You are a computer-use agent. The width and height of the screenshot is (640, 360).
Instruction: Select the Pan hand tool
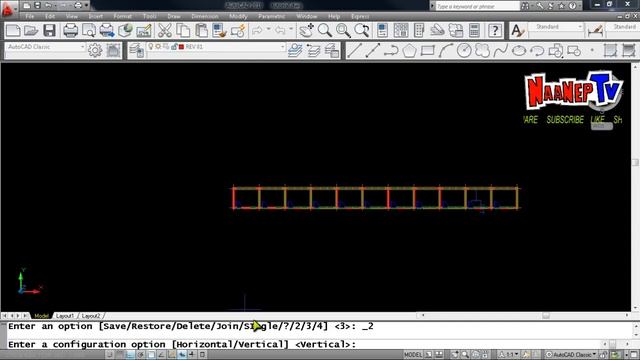pos(306,31)
